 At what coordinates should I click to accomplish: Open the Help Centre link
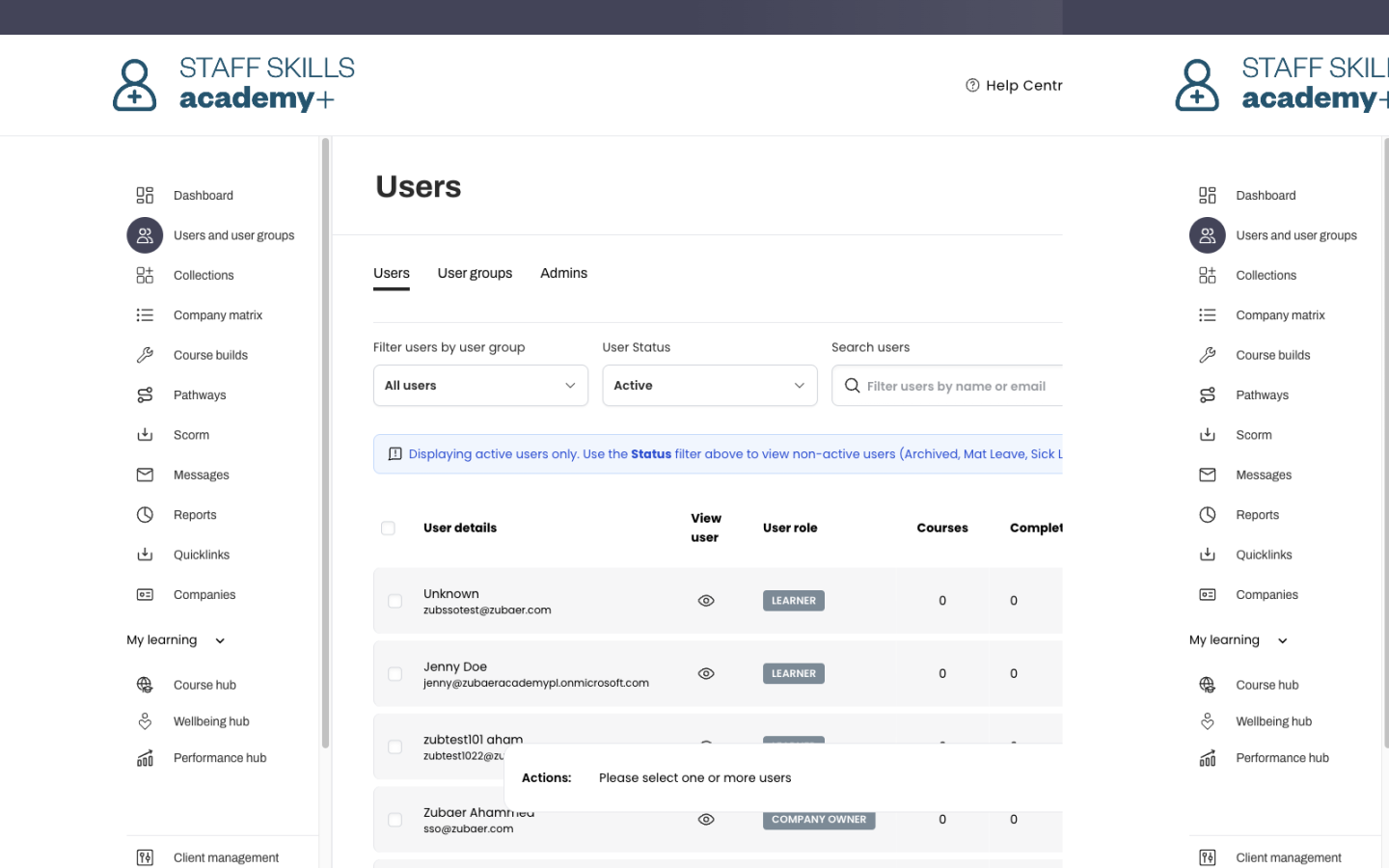coord(1015,85)
